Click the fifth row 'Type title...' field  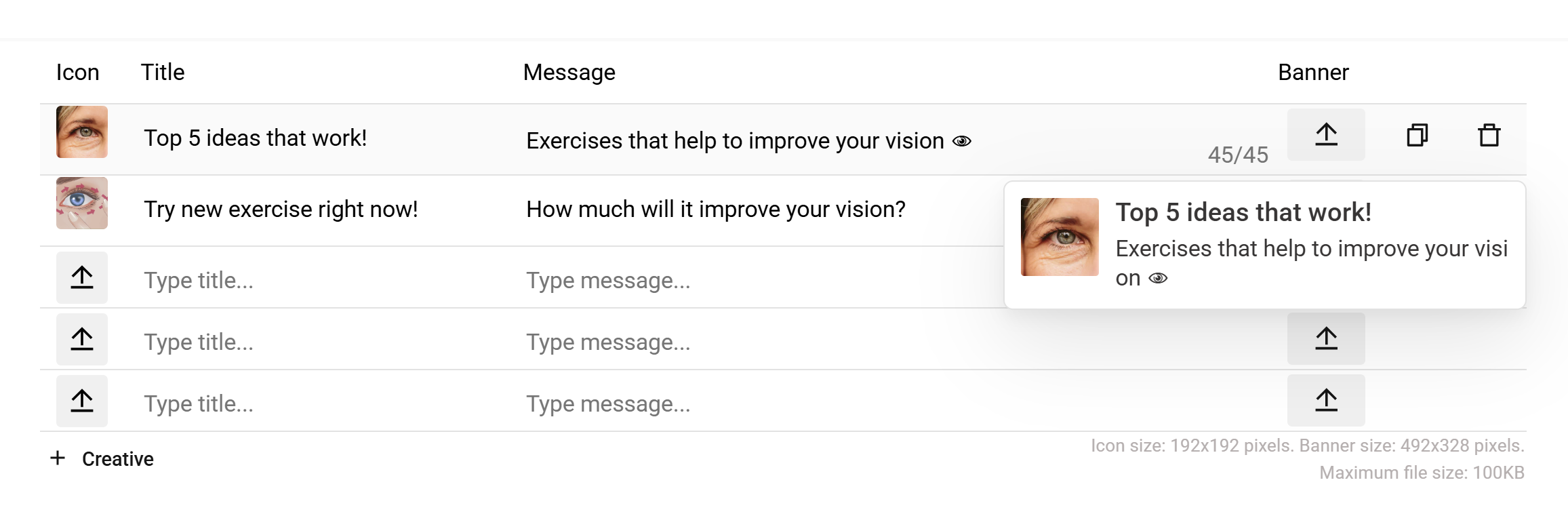198,404
